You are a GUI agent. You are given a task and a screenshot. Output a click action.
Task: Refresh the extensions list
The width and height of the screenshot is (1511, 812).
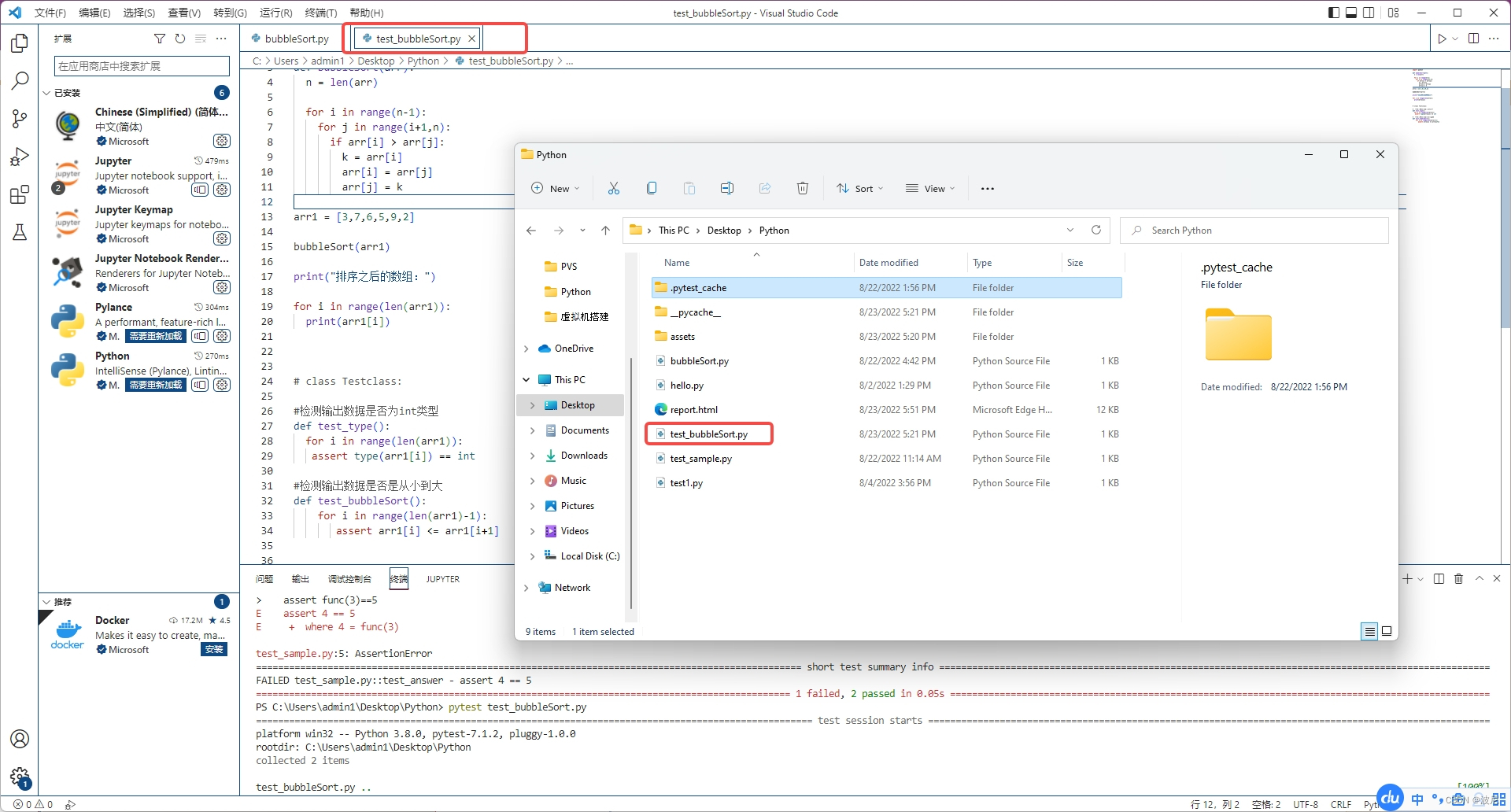coord(180,39)
